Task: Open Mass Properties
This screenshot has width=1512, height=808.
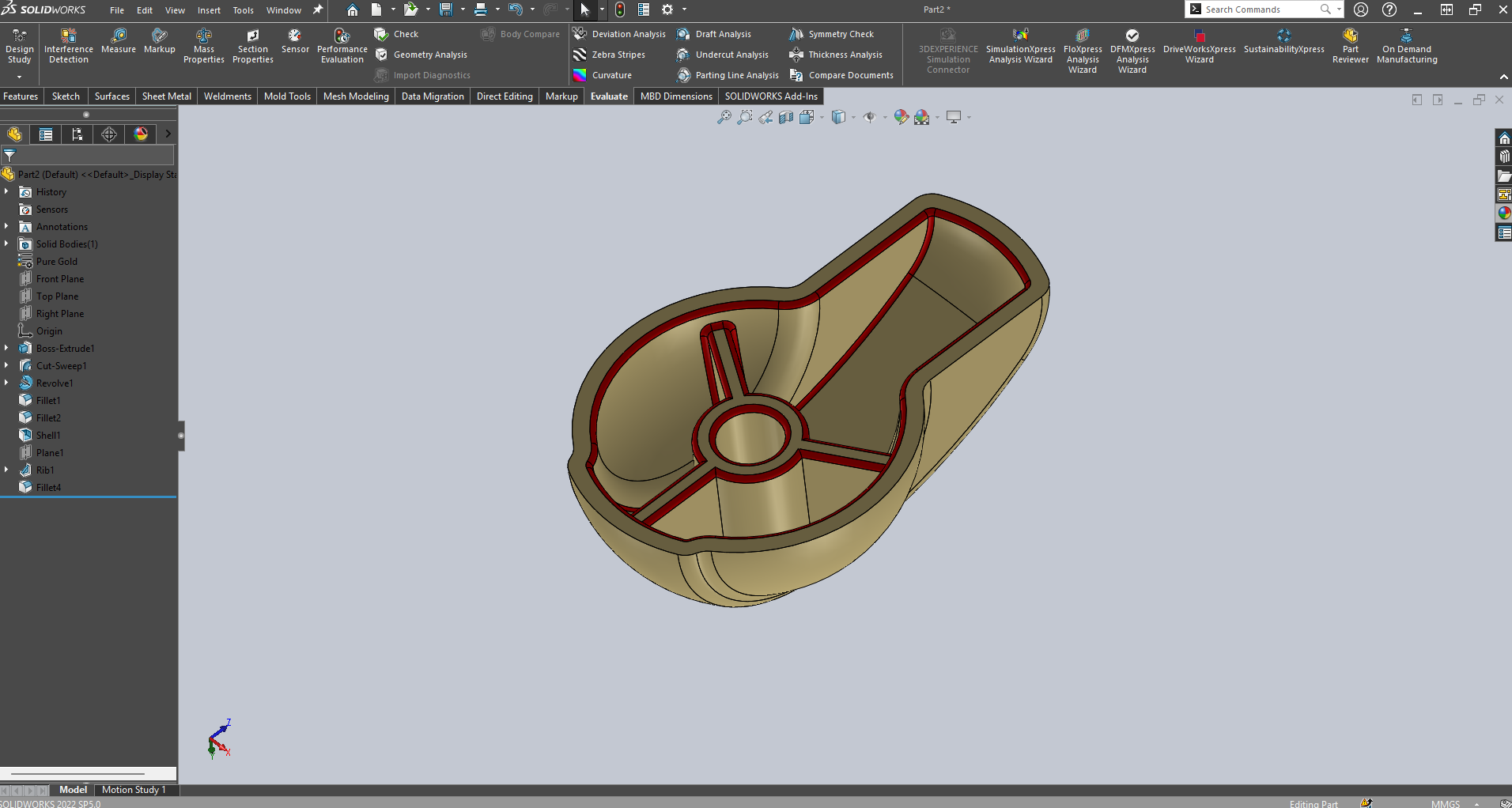Action: point(204,46)
